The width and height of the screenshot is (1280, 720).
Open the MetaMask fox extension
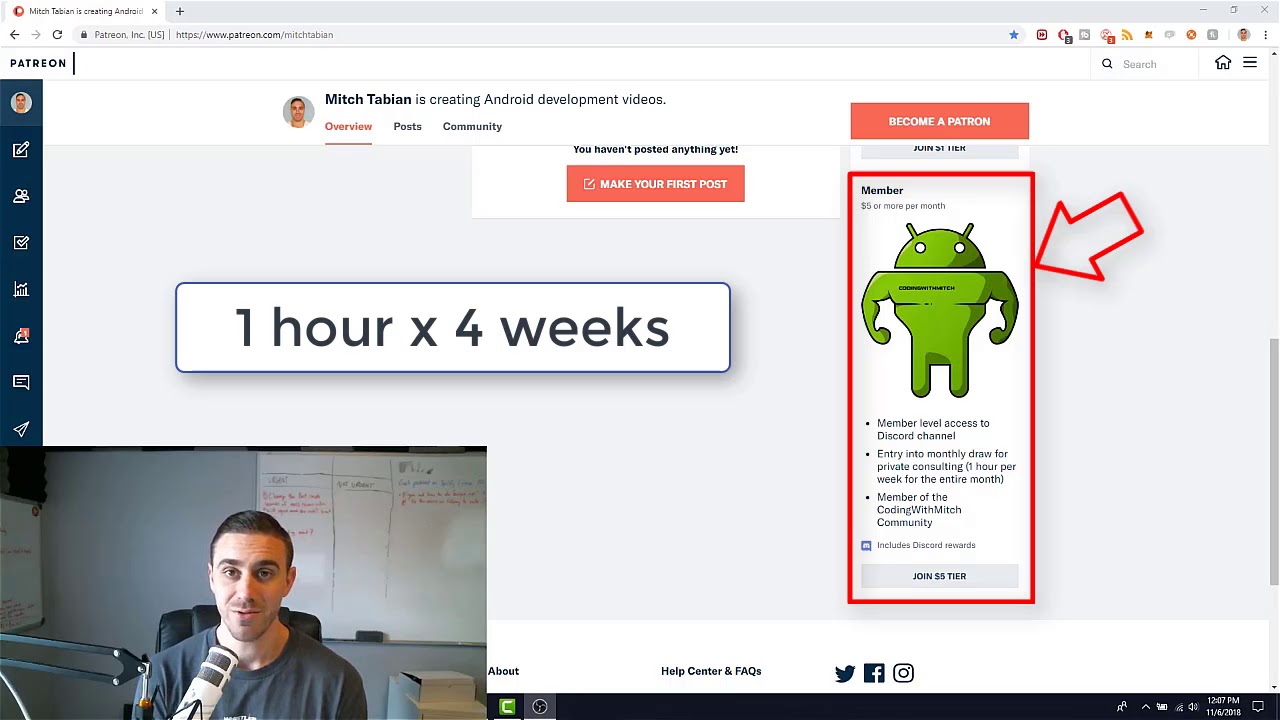(x=1148, y=35)
